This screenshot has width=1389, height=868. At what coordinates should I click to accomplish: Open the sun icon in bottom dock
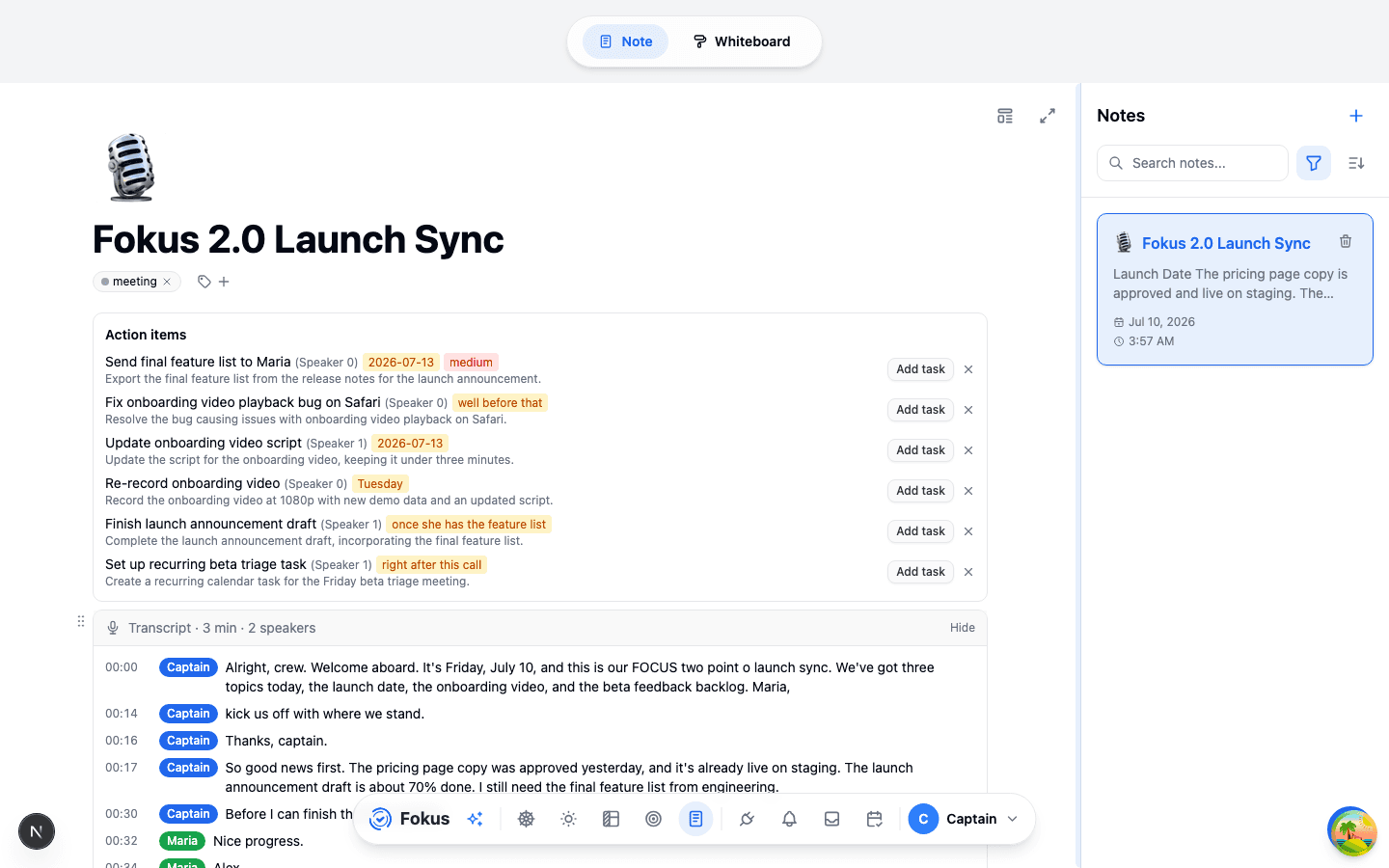coord(568,819)
